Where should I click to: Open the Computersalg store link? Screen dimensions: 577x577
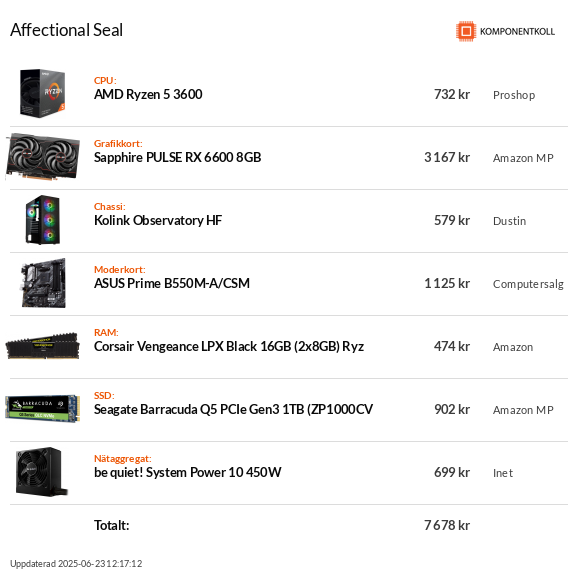coord(528,284)
